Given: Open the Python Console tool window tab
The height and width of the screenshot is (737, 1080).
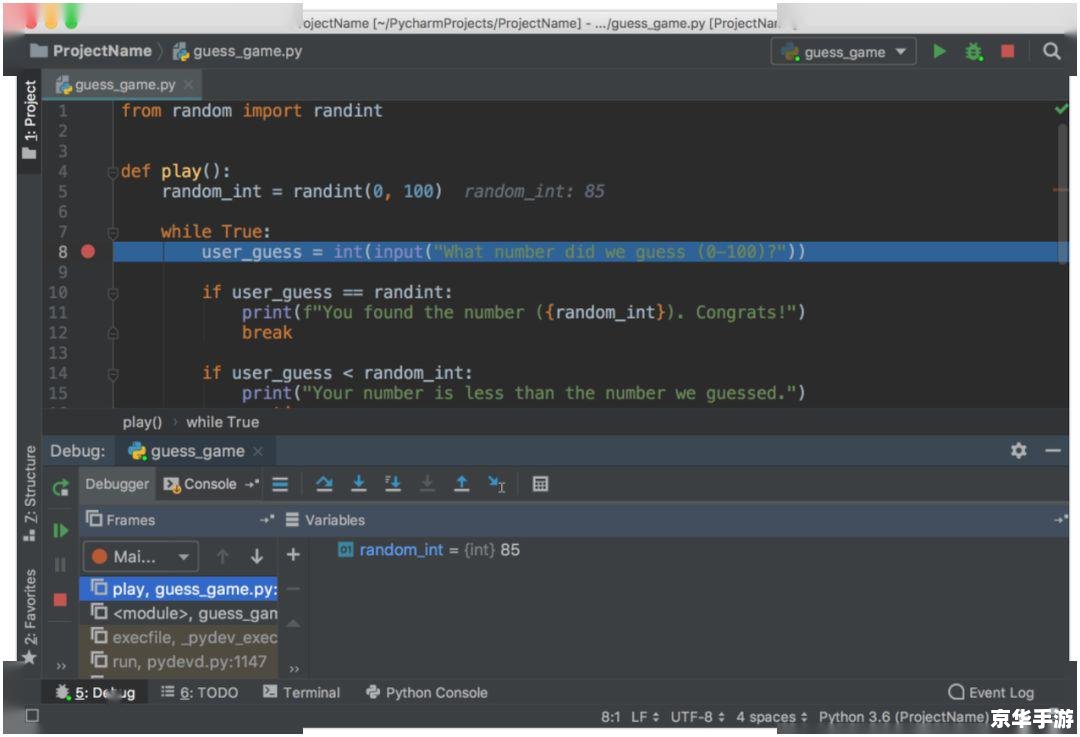Looking at the screenshot, I should point(426,693).
